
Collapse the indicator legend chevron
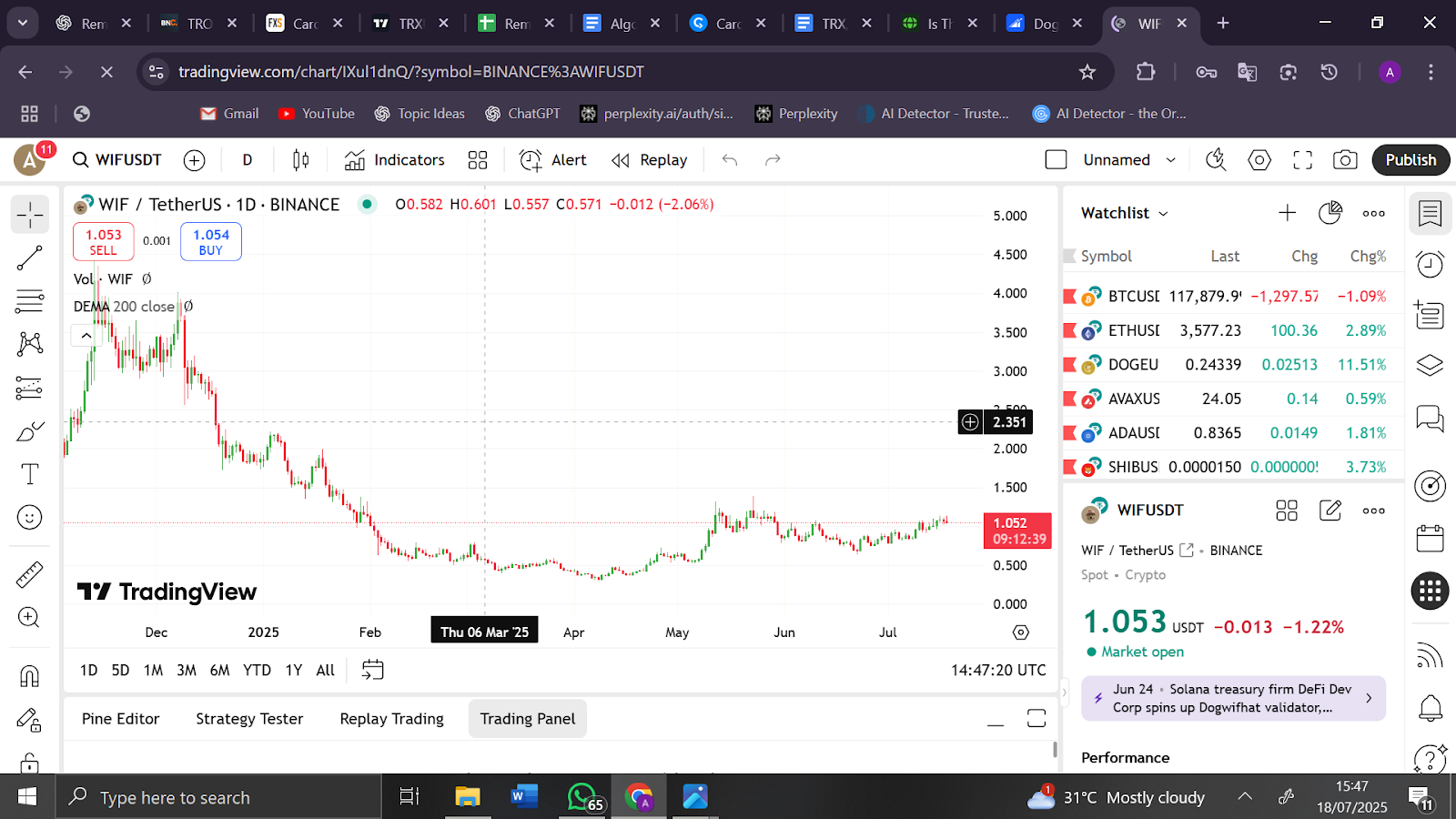coord(86,336)
